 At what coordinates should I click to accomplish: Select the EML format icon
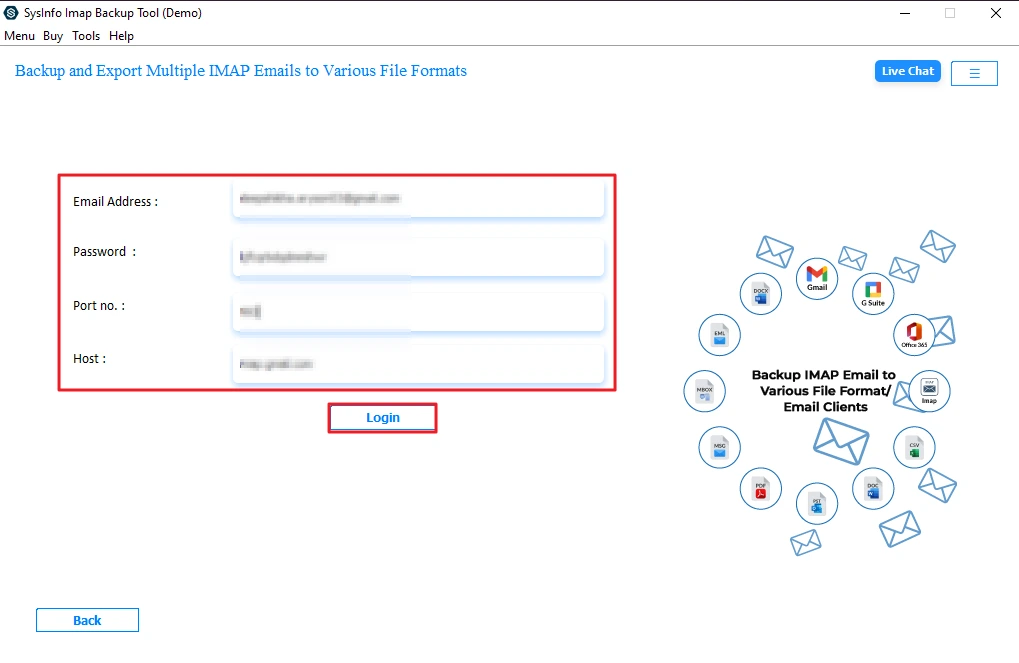click(718, 335)
